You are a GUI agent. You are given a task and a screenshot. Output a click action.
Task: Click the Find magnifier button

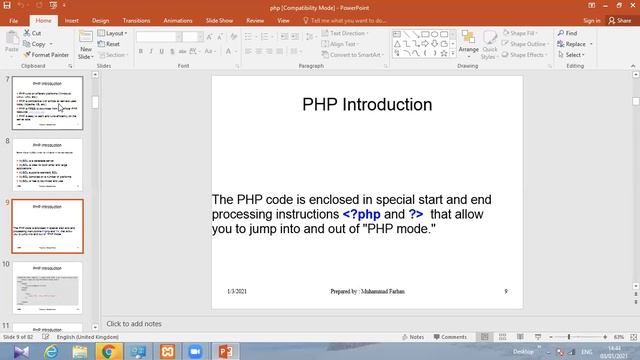[567, 33]
